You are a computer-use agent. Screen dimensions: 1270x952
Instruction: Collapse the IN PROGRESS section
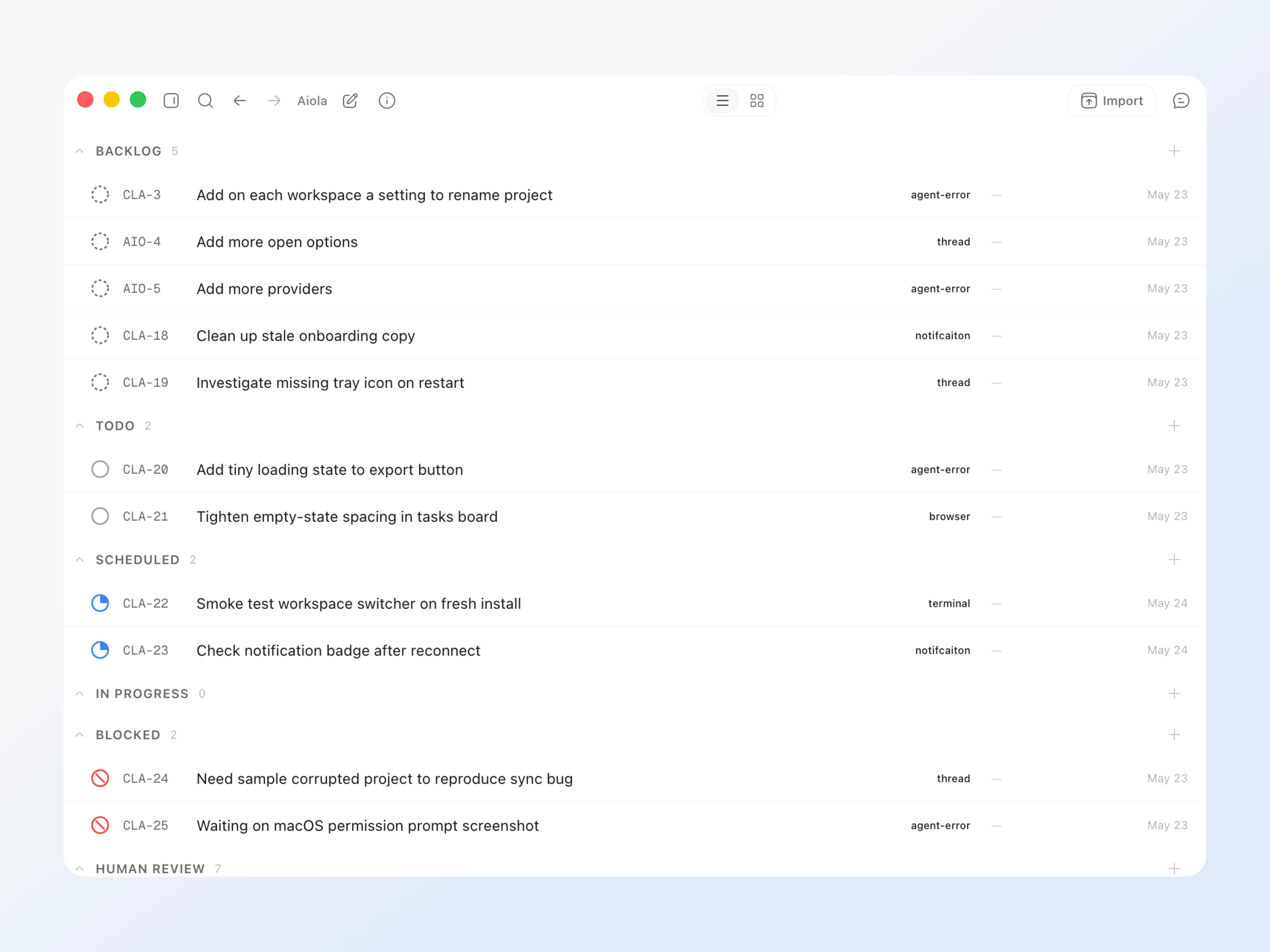coord(80,694)
